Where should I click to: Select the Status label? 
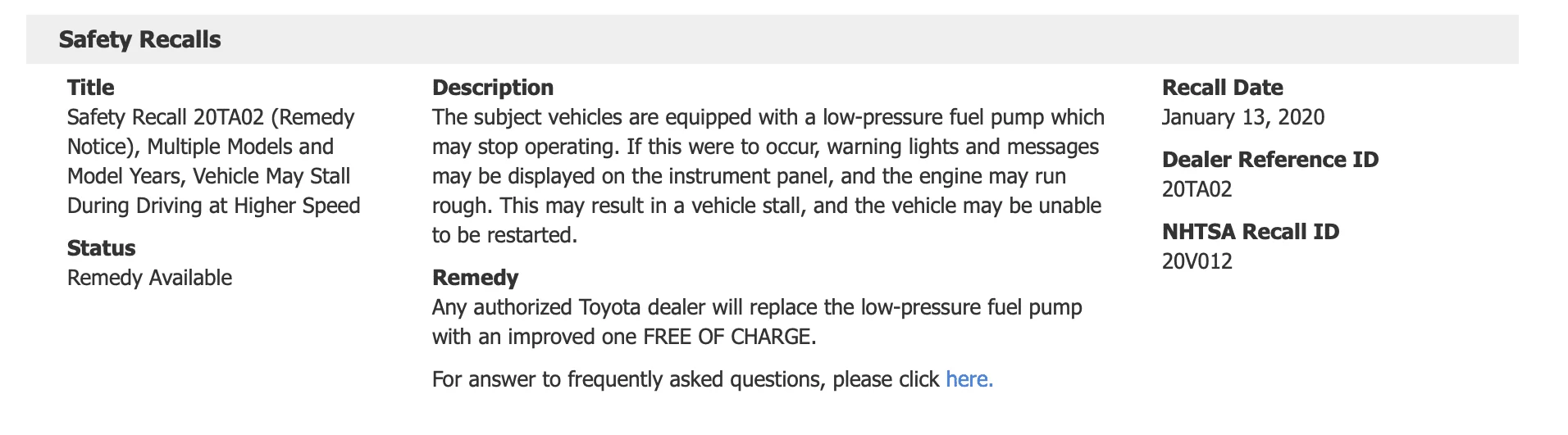[x=102, y=248]
